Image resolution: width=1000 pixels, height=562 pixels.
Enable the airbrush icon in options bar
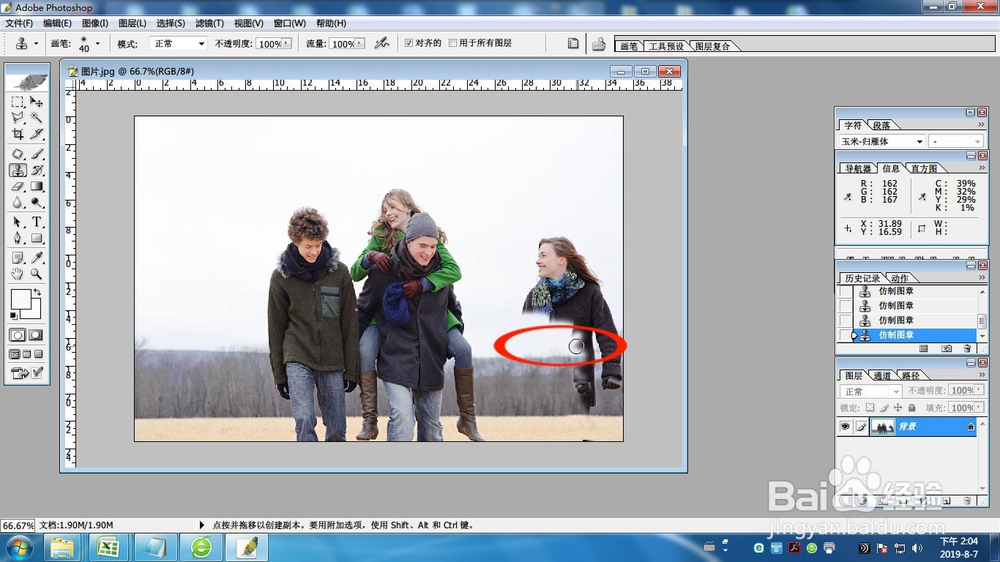[381, 43]
